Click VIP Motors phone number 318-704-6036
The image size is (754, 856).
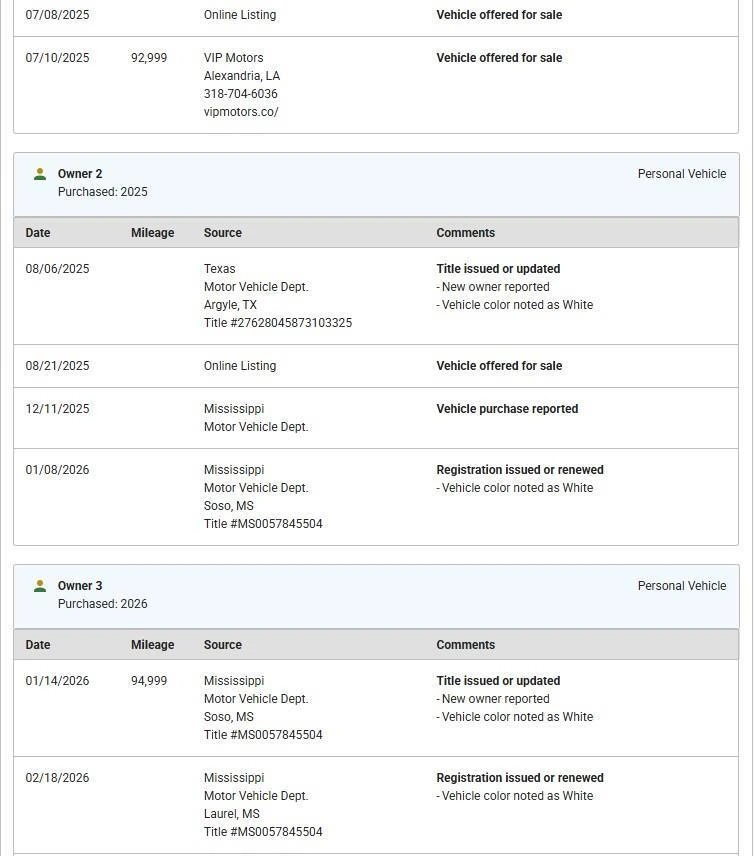(240, 94)
